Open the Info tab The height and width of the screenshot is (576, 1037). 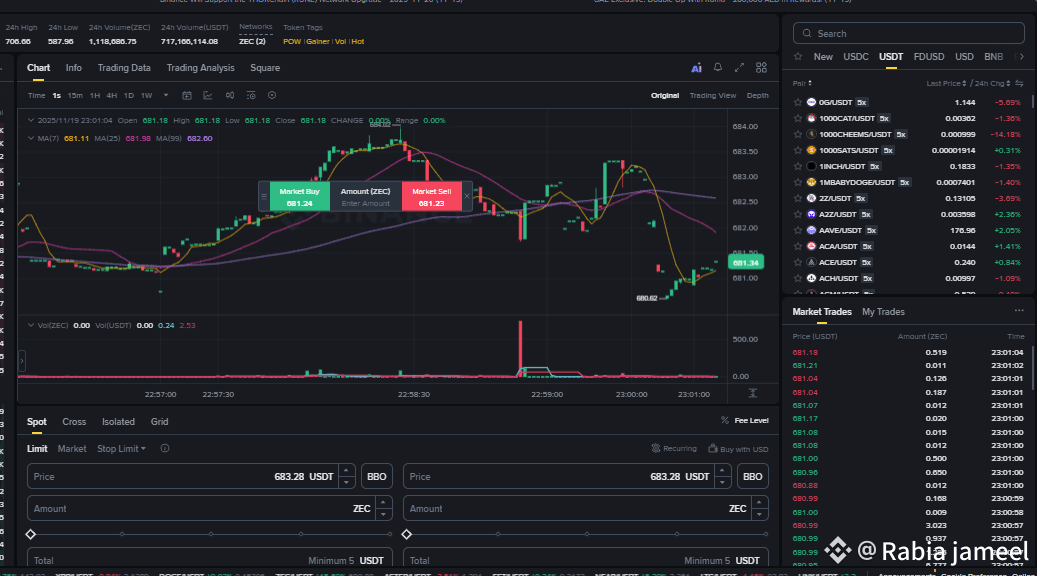click(x=73, y=67)
